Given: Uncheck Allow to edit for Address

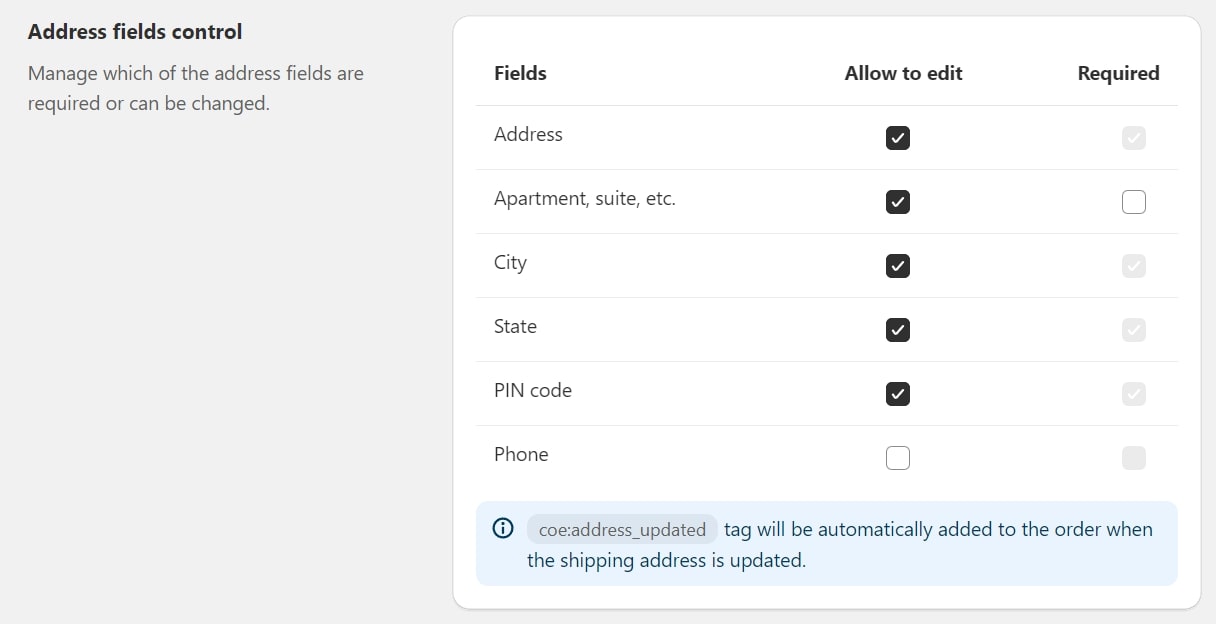Looking at the screenshot, I should click(897, 138).
